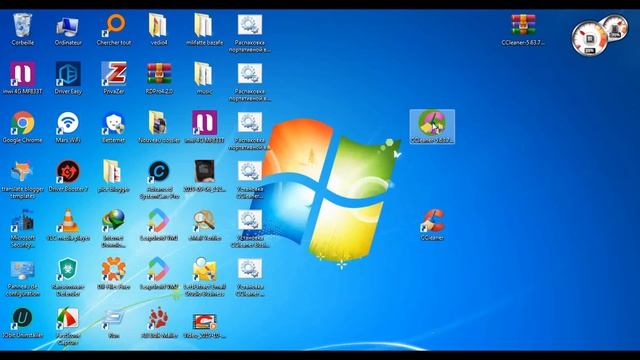This screenshot has height=360, width=640.
Task: Launch Driver Easy shortcut
Action: tap(68, 78)
